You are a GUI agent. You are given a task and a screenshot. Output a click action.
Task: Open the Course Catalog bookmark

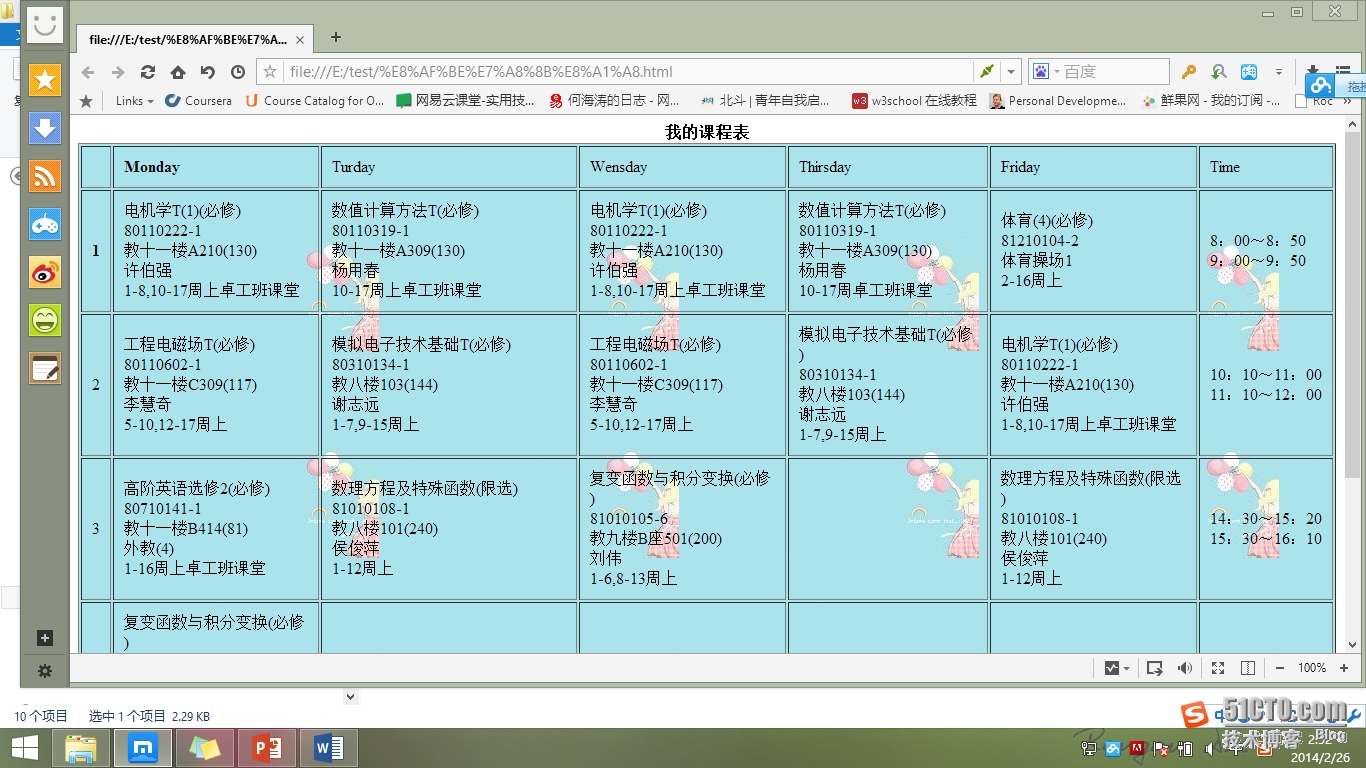(314, 101)
